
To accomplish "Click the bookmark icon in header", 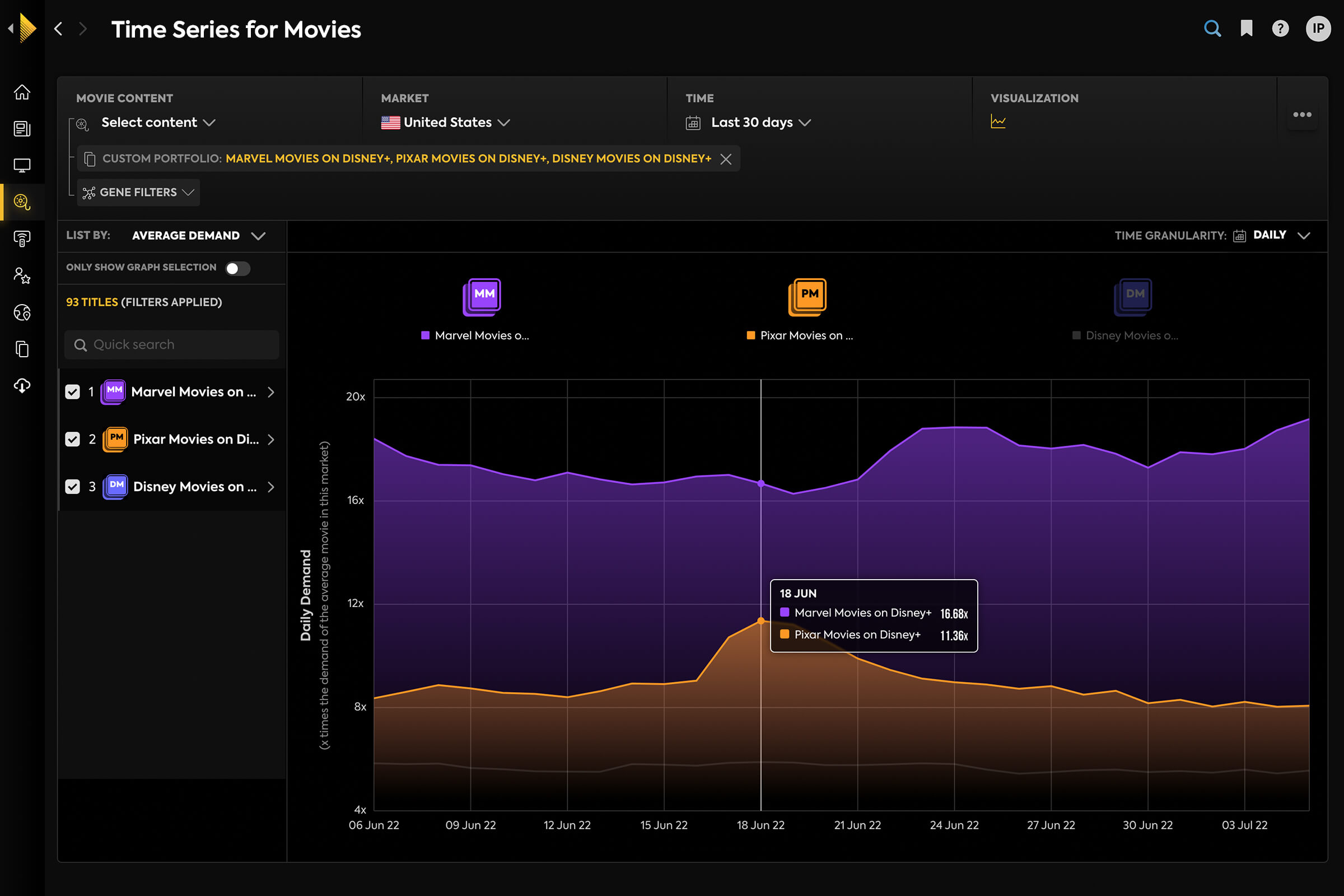I will tap(1247, 29).
